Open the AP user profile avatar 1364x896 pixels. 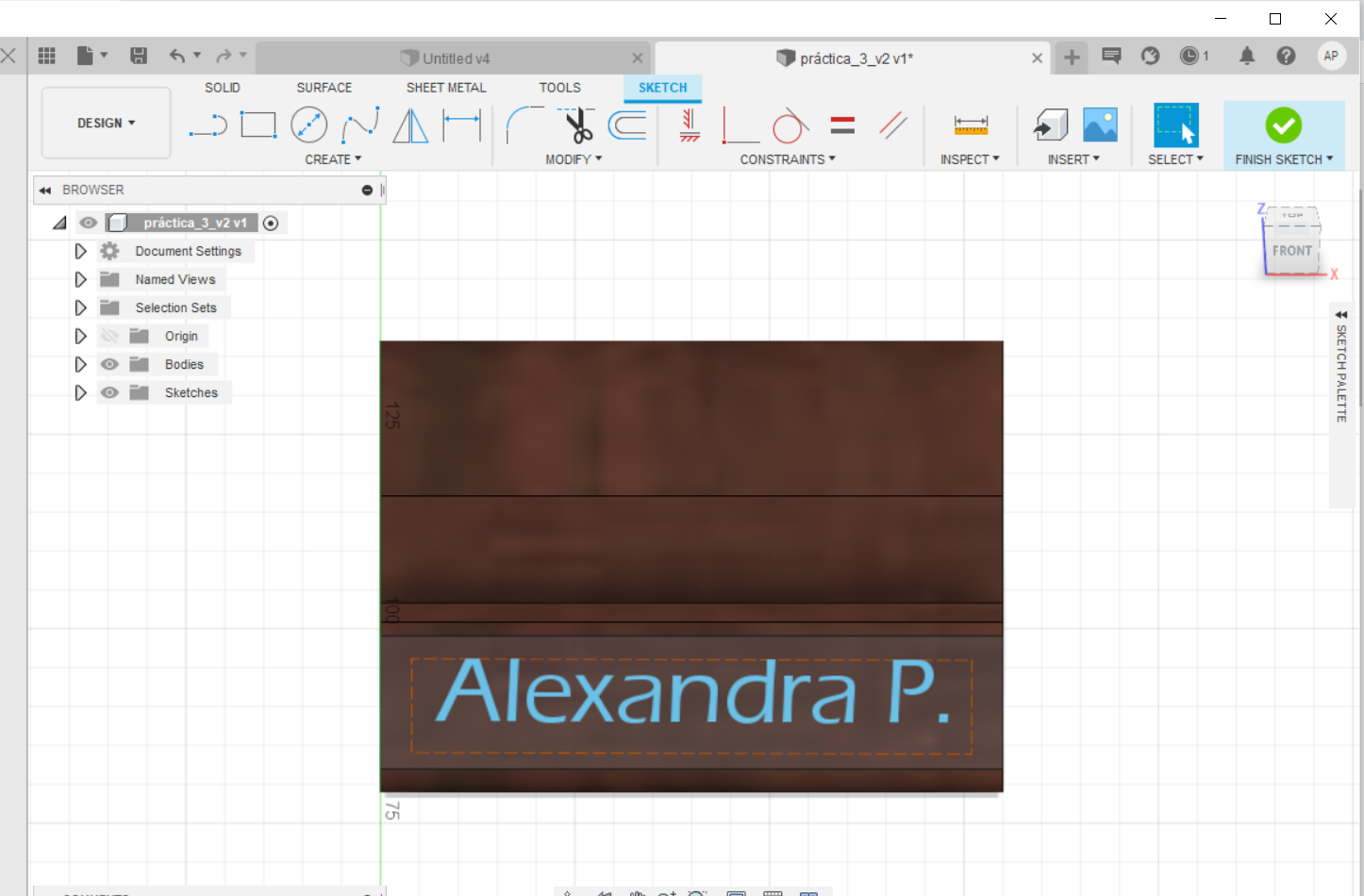[x=1331, y=56]
